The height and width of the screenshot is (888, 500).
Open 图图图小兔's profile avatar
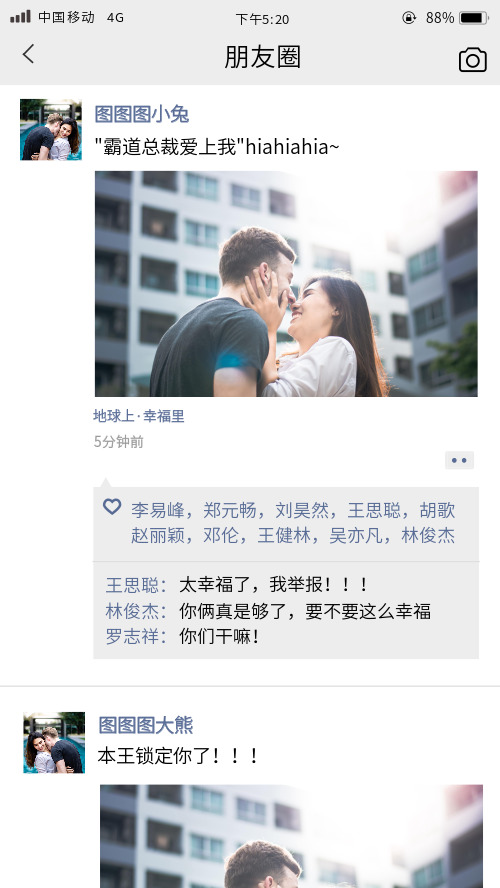point(51,130)
